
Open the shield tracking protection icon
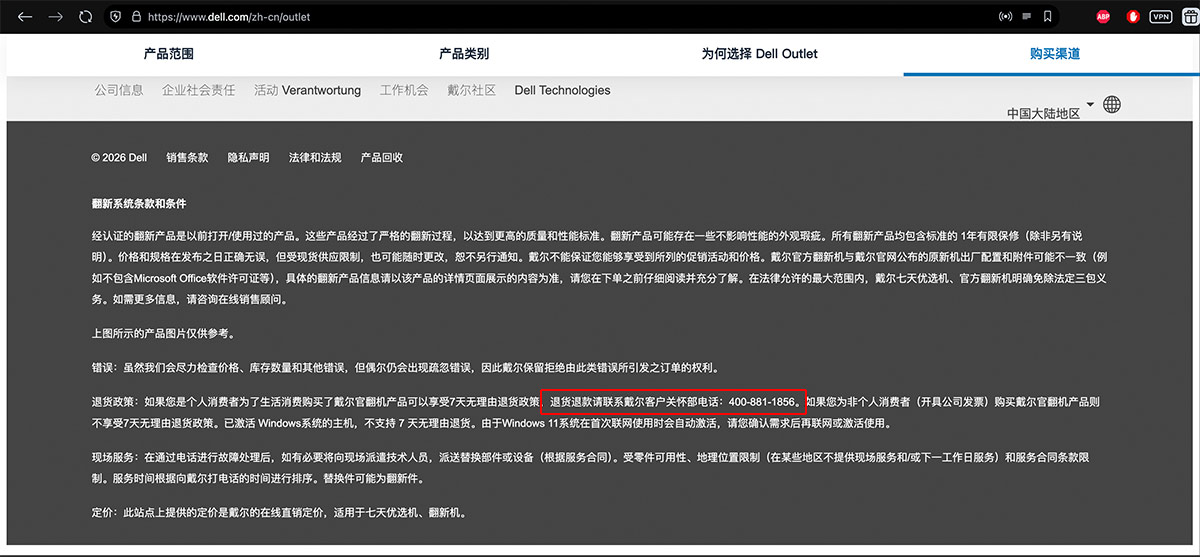pyautogui.click(x=114, y=17)
